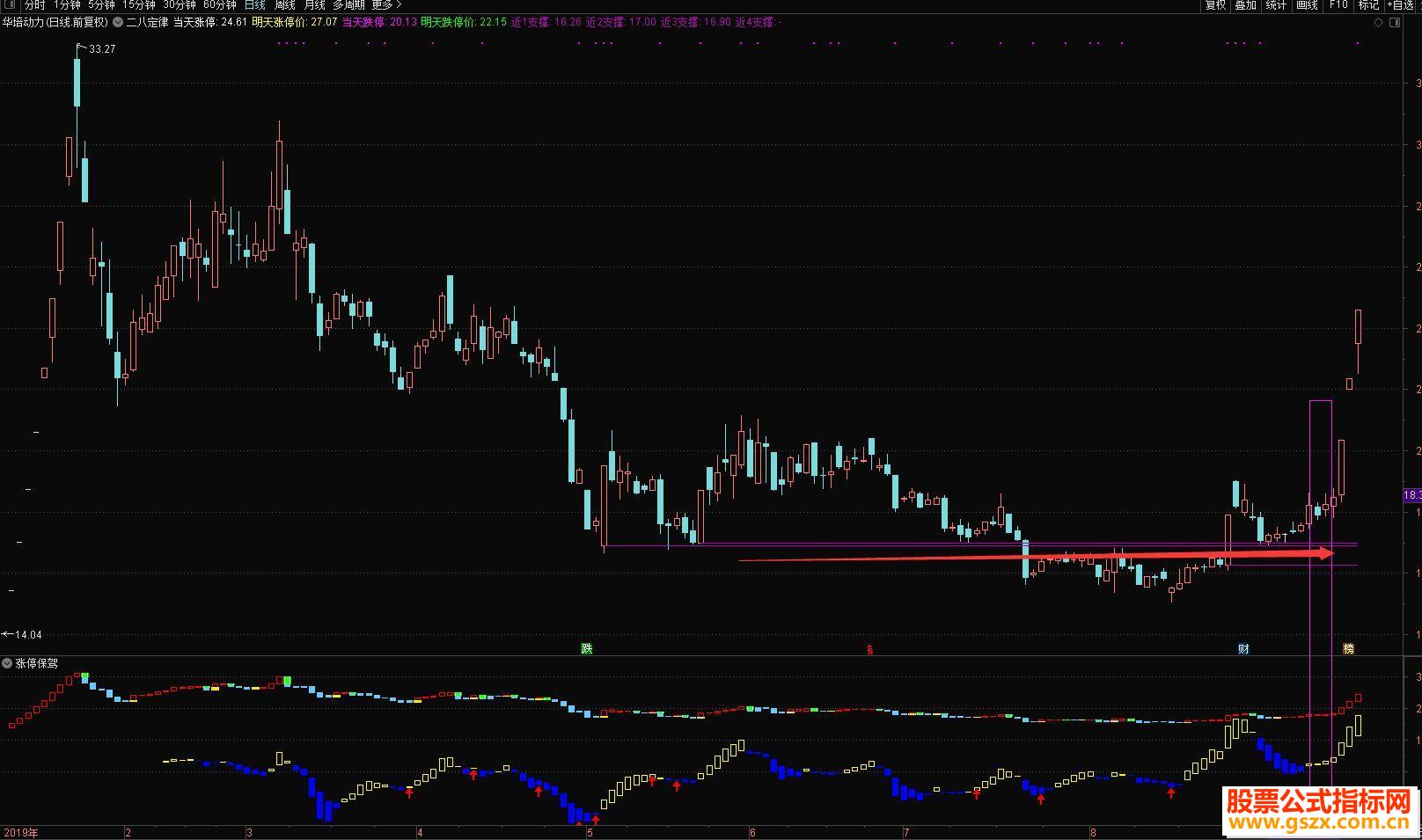The image size is (1422, 840).
Task: Click the 2019年 label on the time axis
Action: pyautogui.click(x=21, y=832)
